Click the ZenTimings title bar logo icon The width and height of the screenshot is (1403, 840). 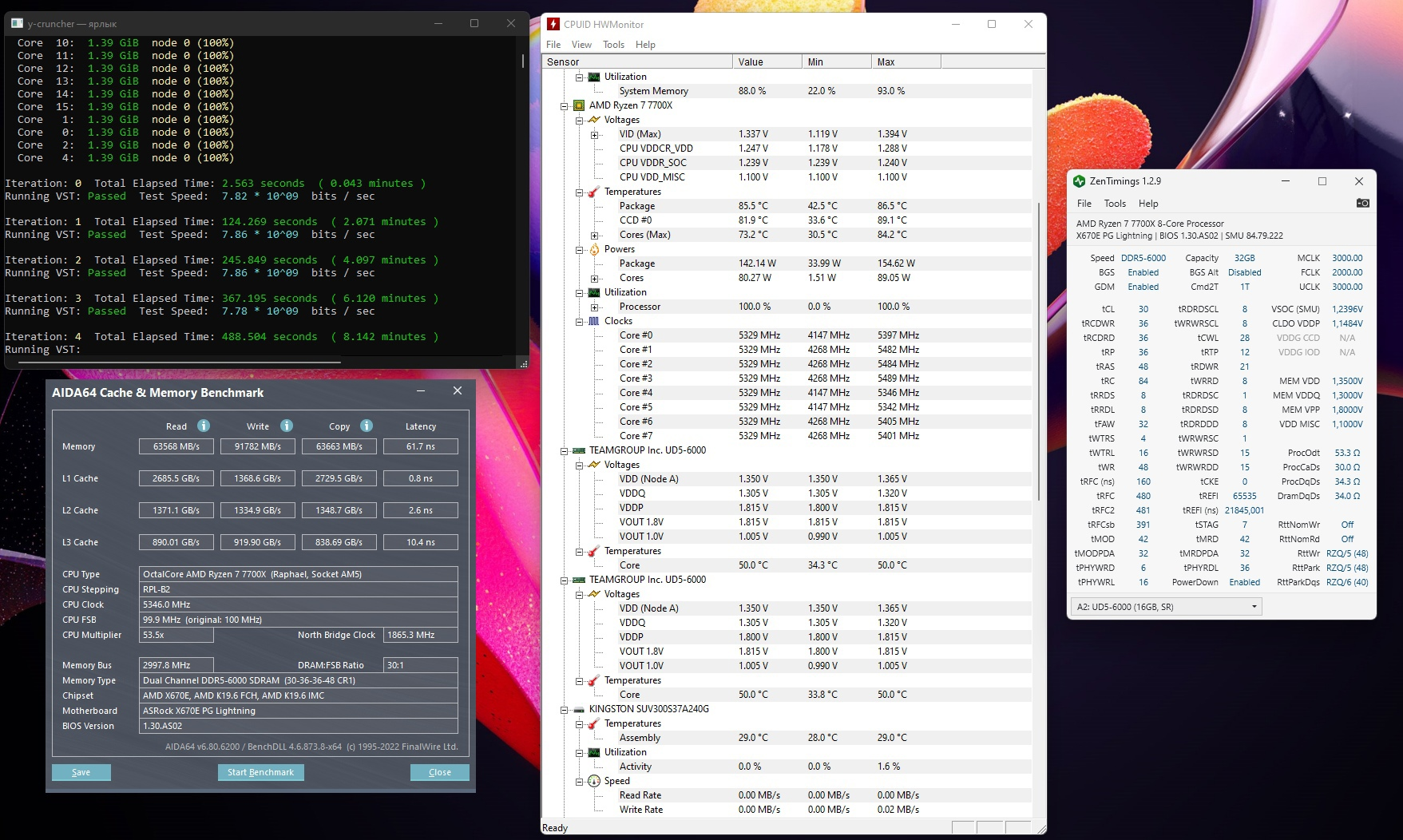(1080, 181)
